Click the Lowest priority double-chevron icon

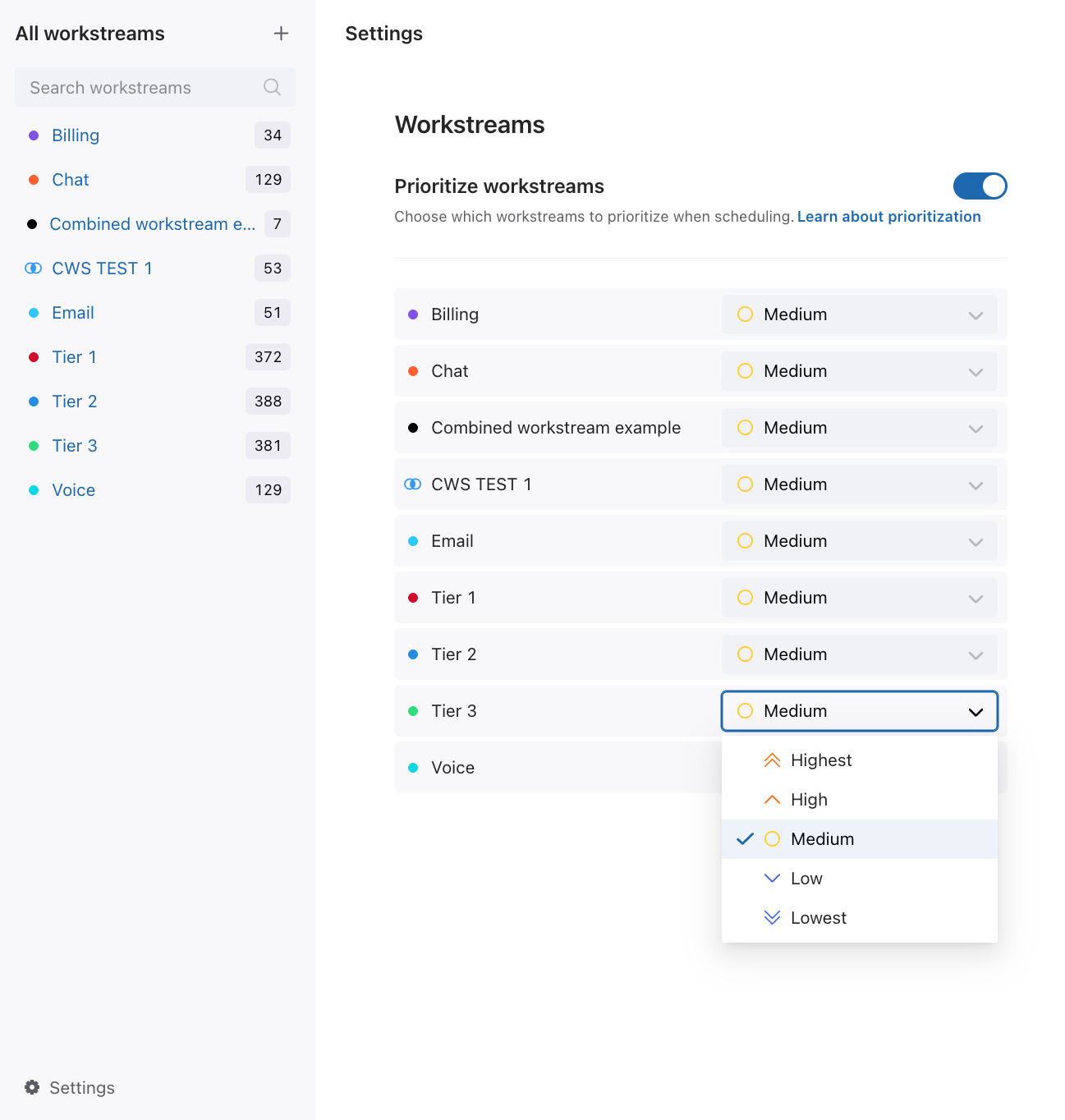tap(772, 918)
